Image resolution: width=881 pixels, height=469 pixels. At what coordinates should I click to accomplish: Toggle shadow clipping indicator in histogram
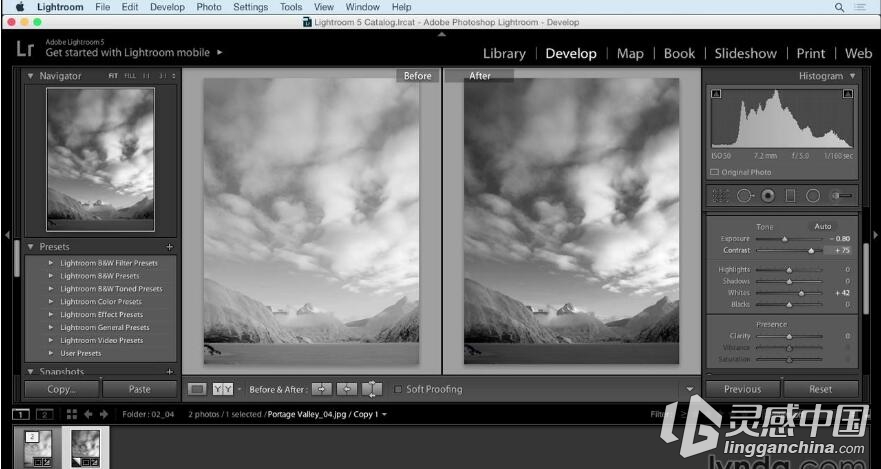click(x=716, y=94)
